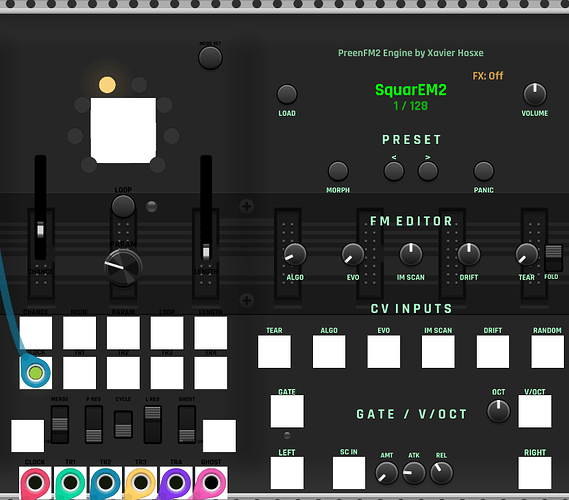
Task: Click the V/OCT input jack
Action: [x=535, y=411]
